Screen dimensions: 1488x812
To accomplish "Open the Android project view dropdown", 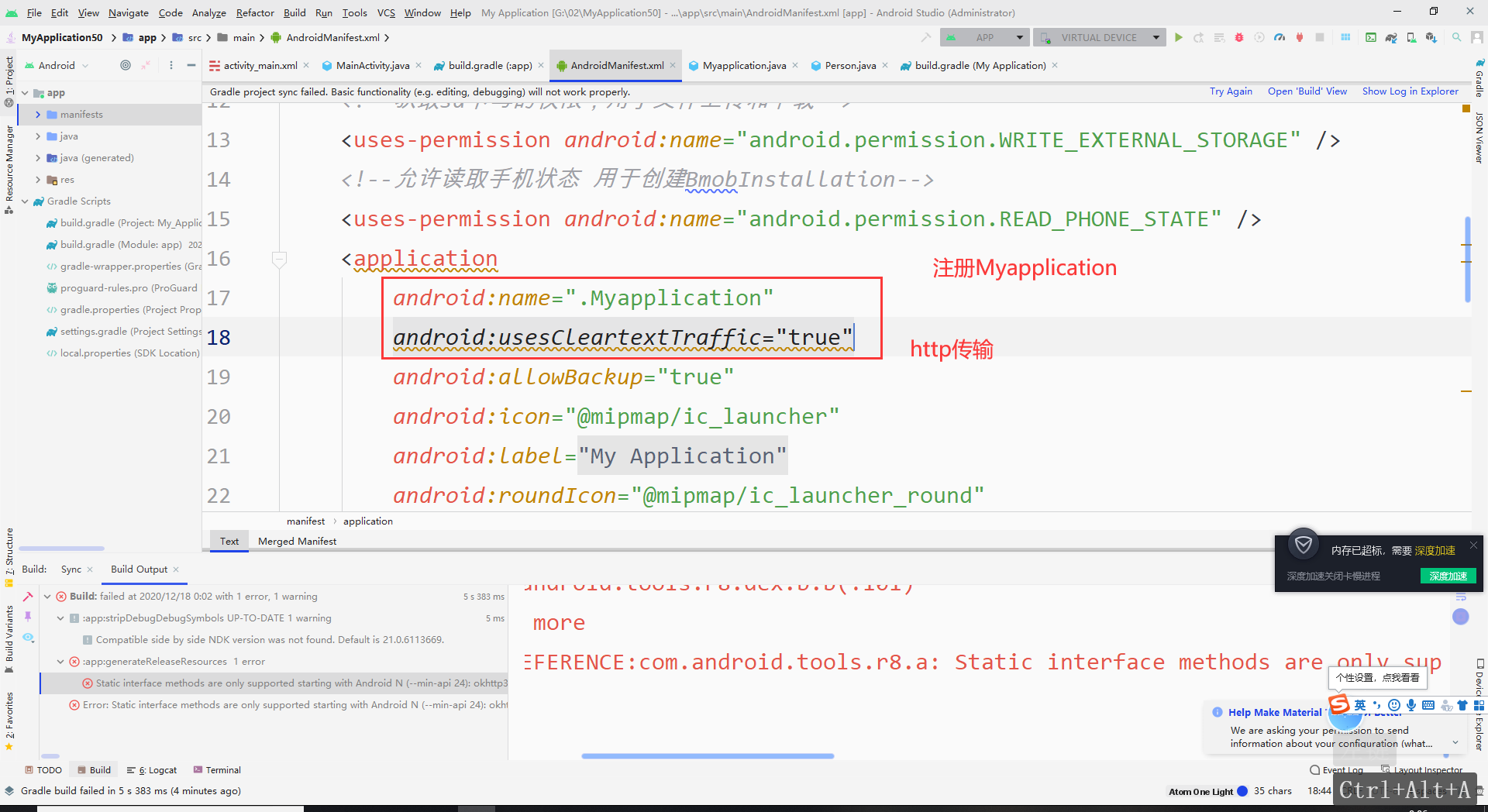I will point(57,65).
